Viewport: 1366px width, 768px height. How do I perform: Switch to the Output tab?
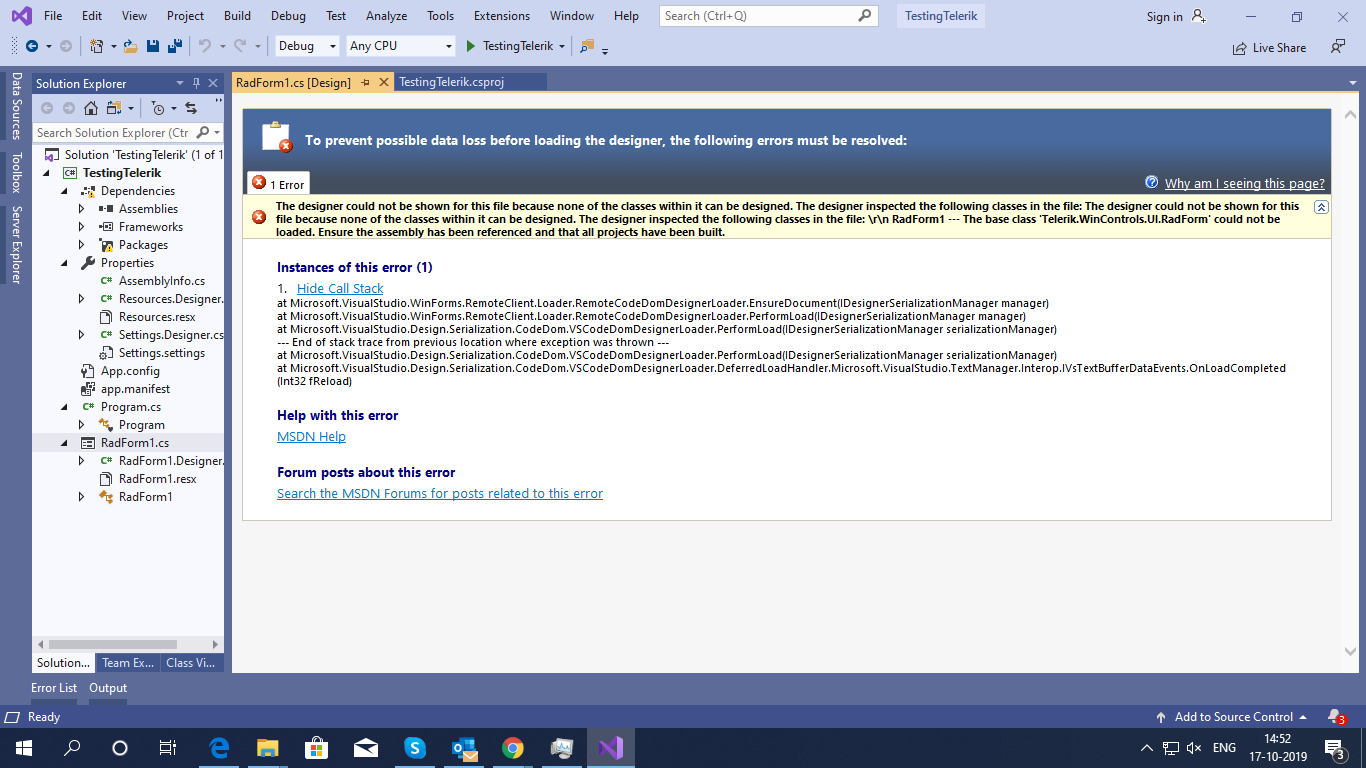108,688
